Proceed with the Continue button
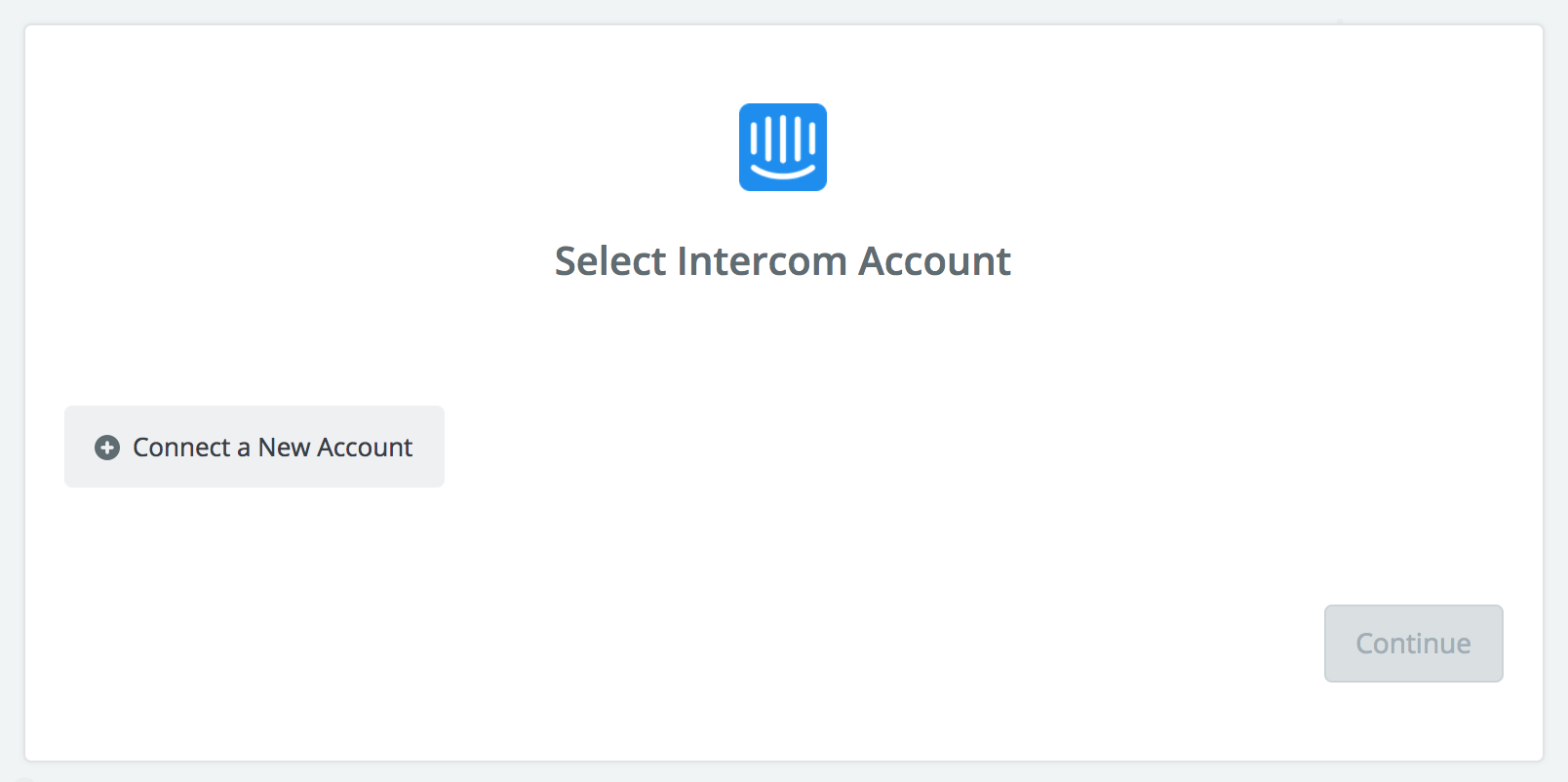 [1414, 644]
